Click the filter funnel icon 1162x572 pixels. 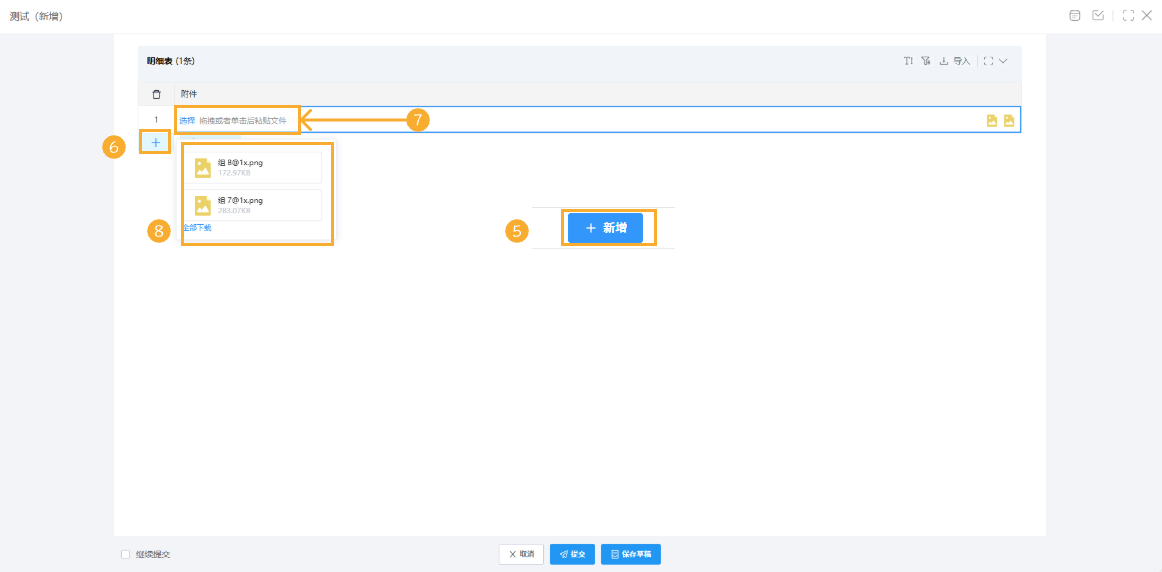tap(926, 61)
